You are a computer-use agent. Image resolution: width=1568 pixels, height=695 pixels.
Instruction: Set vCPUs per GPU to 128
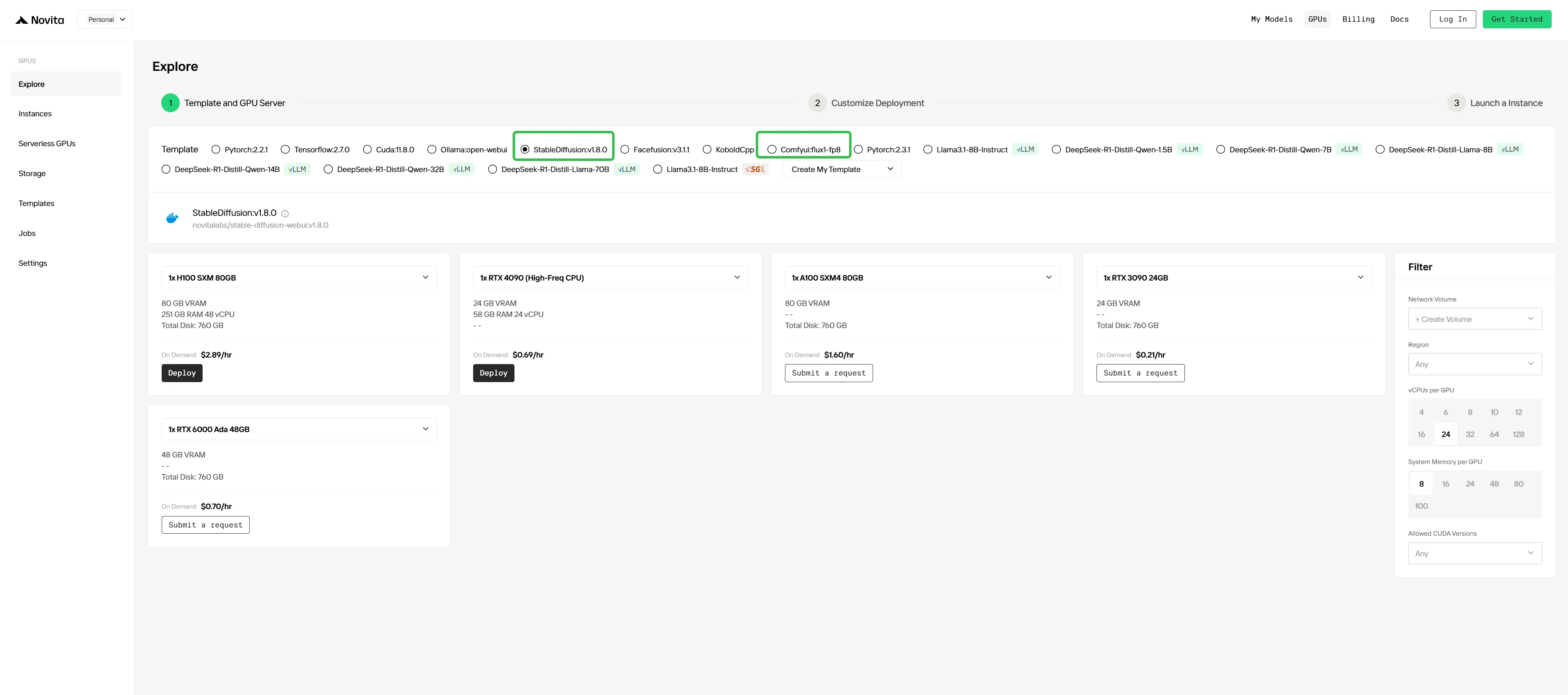[x=1519, y=434]
